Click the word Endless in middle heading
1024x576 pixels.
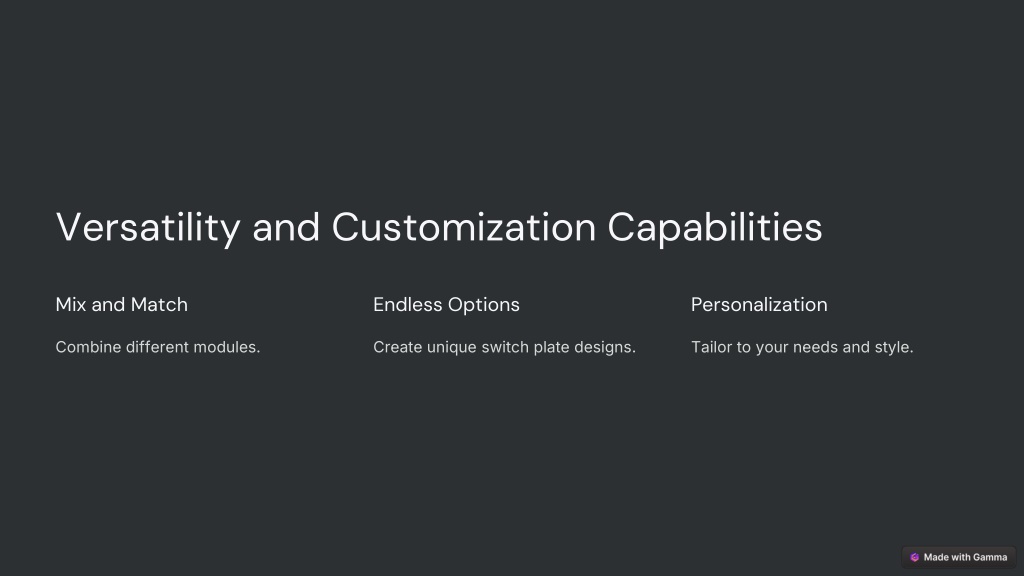point(408,304)
